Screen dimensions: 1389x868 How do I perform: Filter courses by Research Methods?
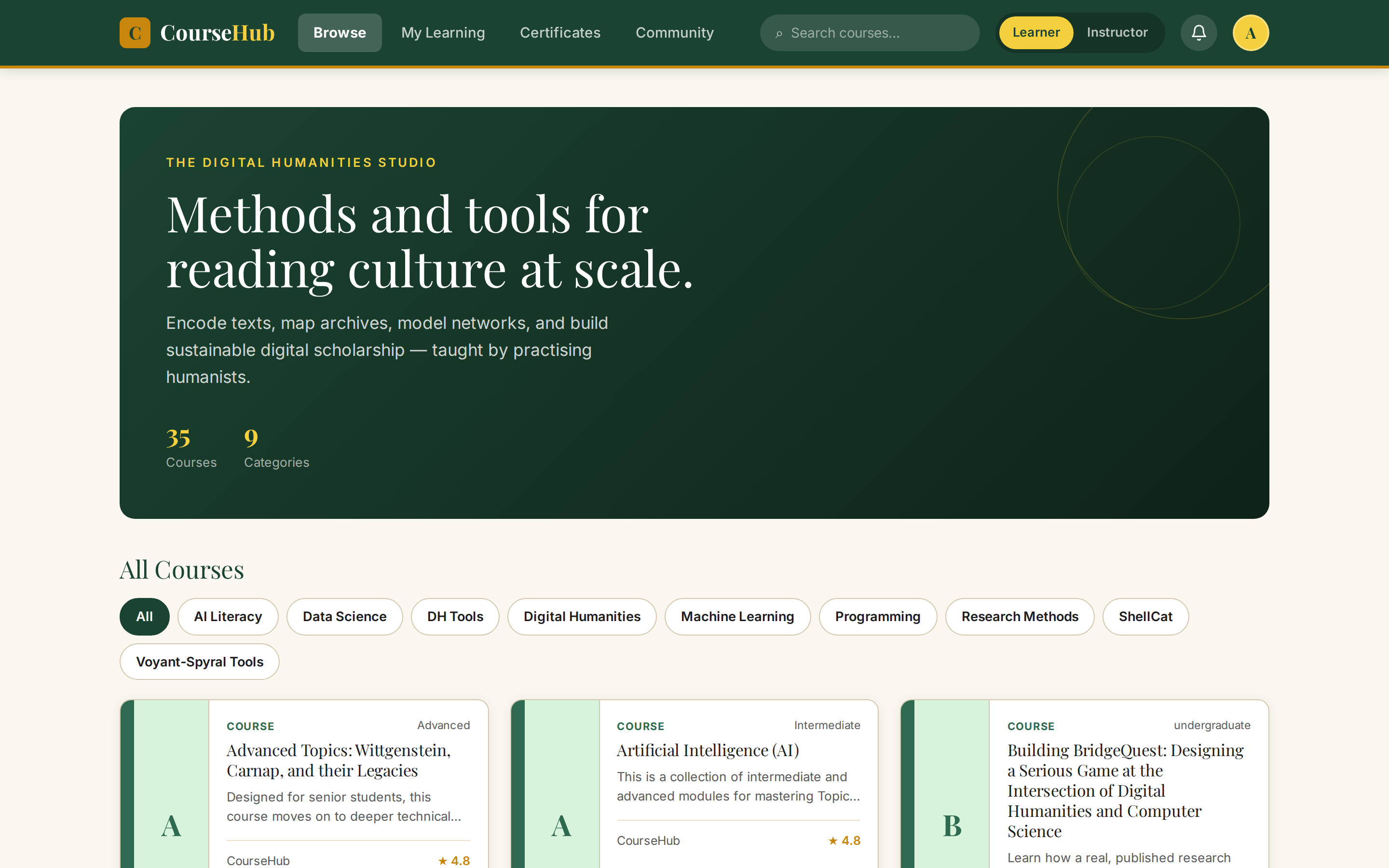(1020, 617)
